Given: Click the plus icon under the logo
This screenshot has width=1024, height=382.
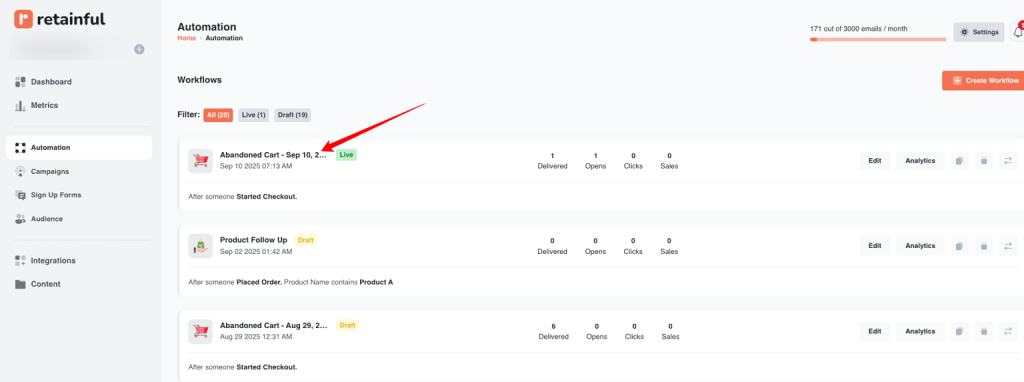Looking at the screenshot, I should click(139, 49).
